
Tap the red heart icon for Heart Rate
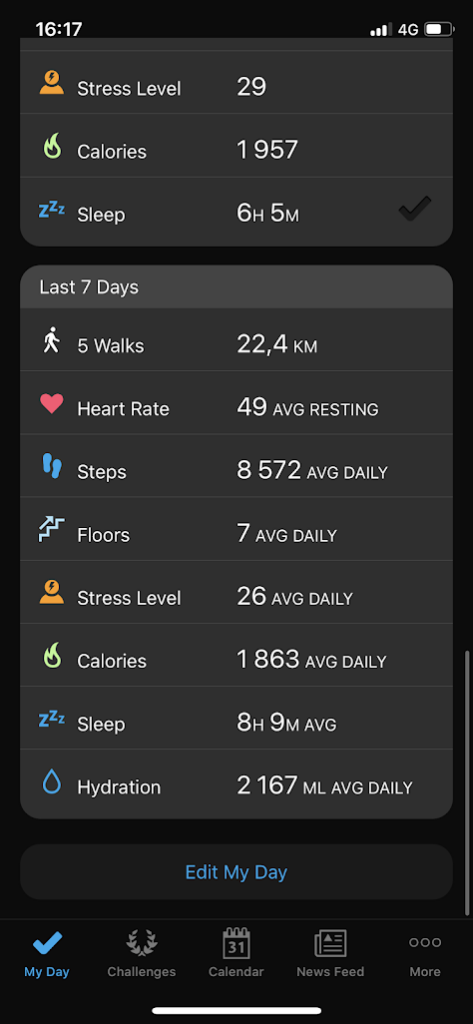point(52,405)
